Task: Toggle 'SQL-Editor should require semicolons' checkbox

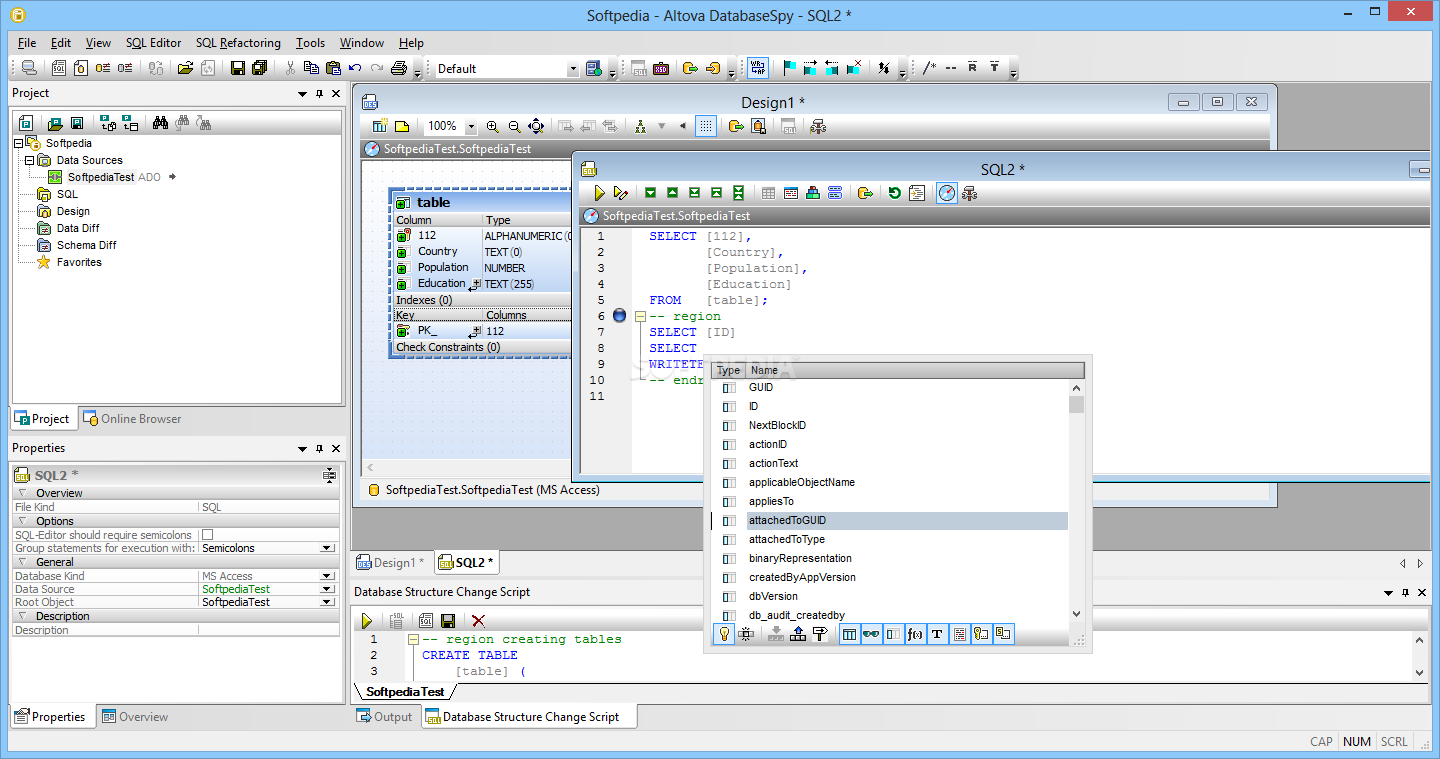Action: click(208, 535)
